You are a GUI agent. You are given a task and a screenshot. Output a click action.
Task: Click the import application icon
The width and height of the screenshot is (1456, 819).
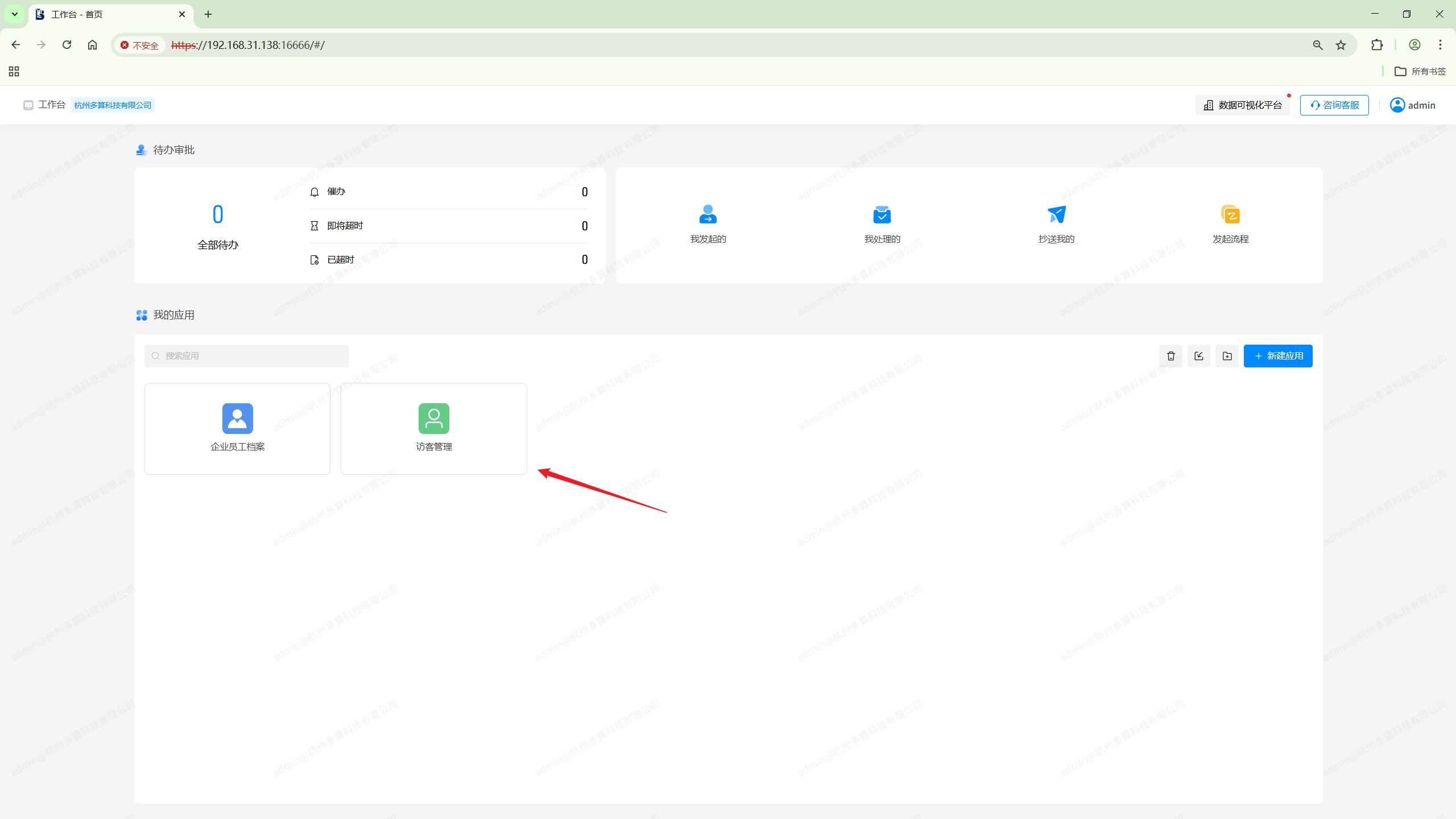[1199, 356]
